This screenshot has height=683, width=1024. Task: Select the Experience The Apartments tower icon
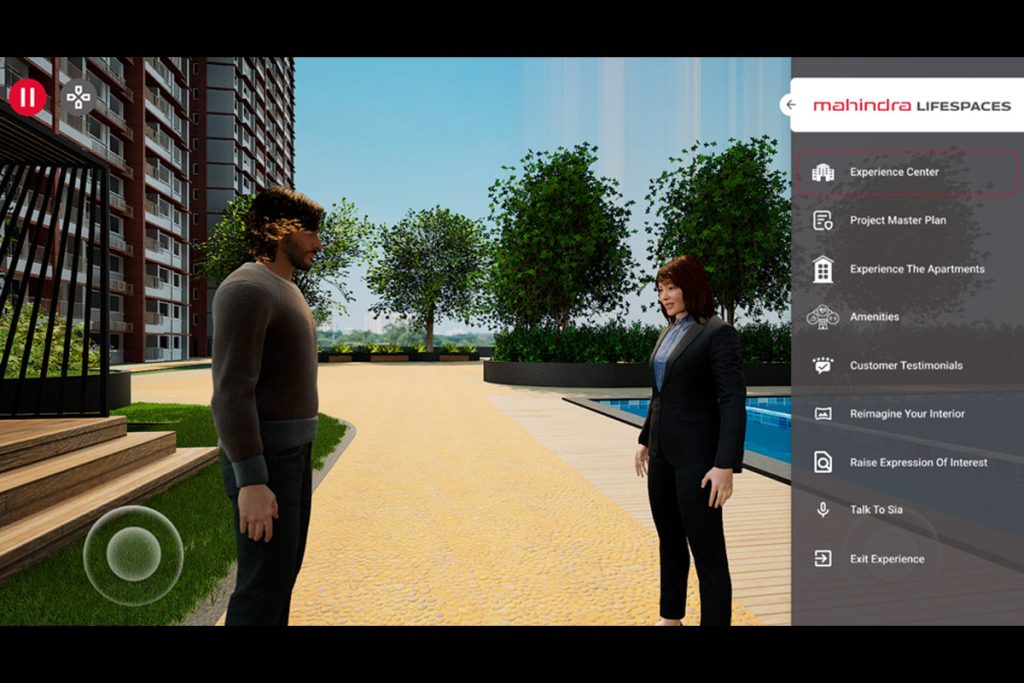point(823,269)
